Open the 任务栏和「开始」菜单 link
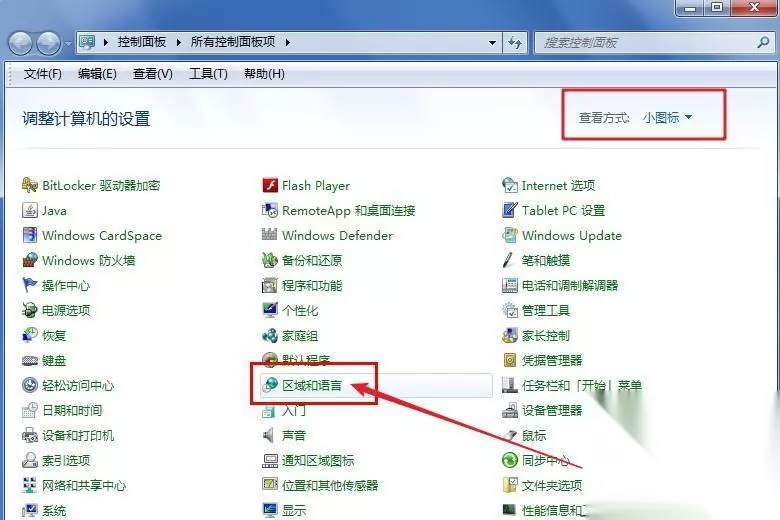 pos(582,385)
